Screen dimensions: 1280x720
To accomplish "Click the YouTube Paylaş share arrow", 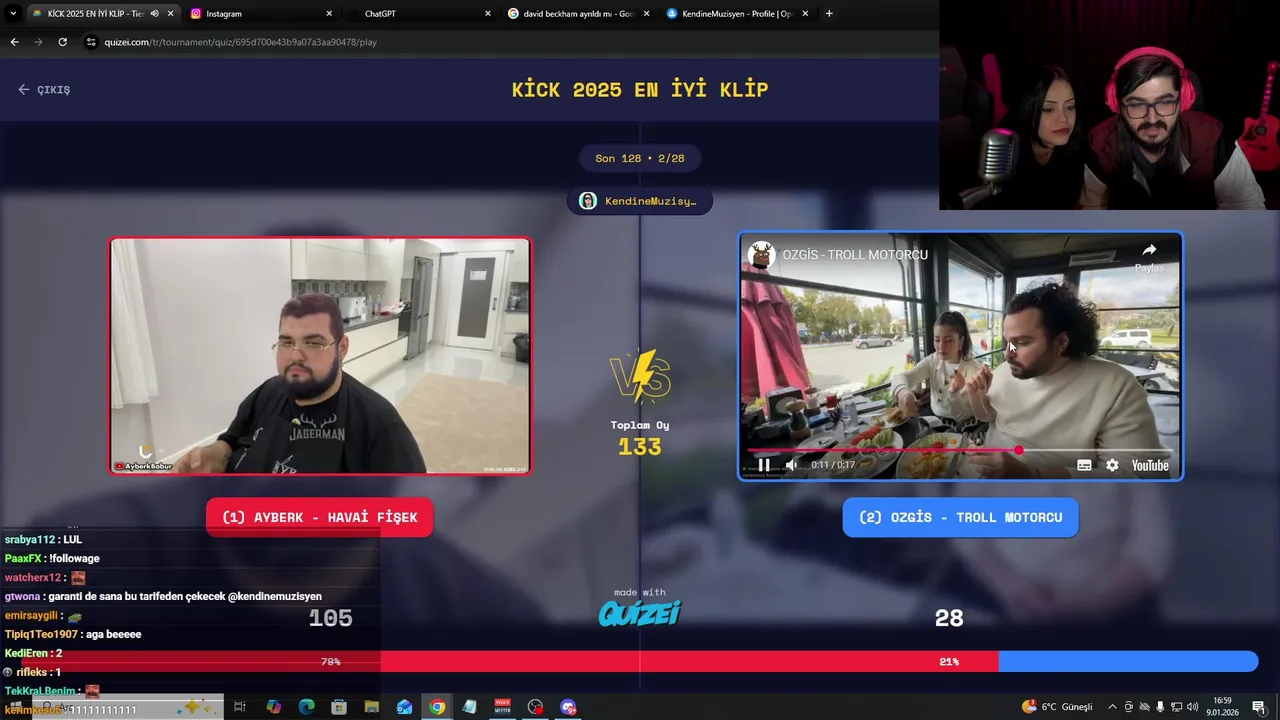I will 1149,256.
